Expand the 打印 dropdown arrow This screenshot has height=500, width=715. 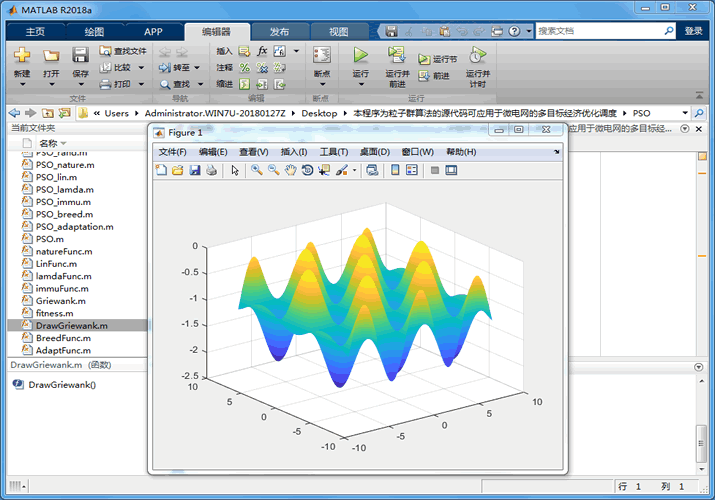(141, 84)
